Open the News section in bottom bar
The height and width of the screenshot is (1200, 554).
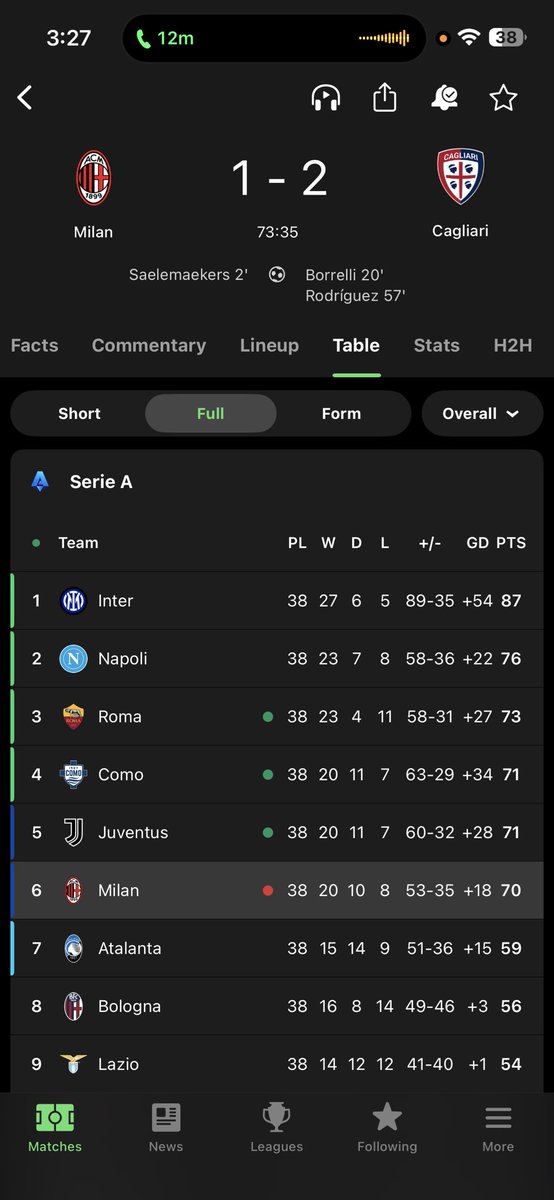pyautogui.click(x=166, y=1127)
